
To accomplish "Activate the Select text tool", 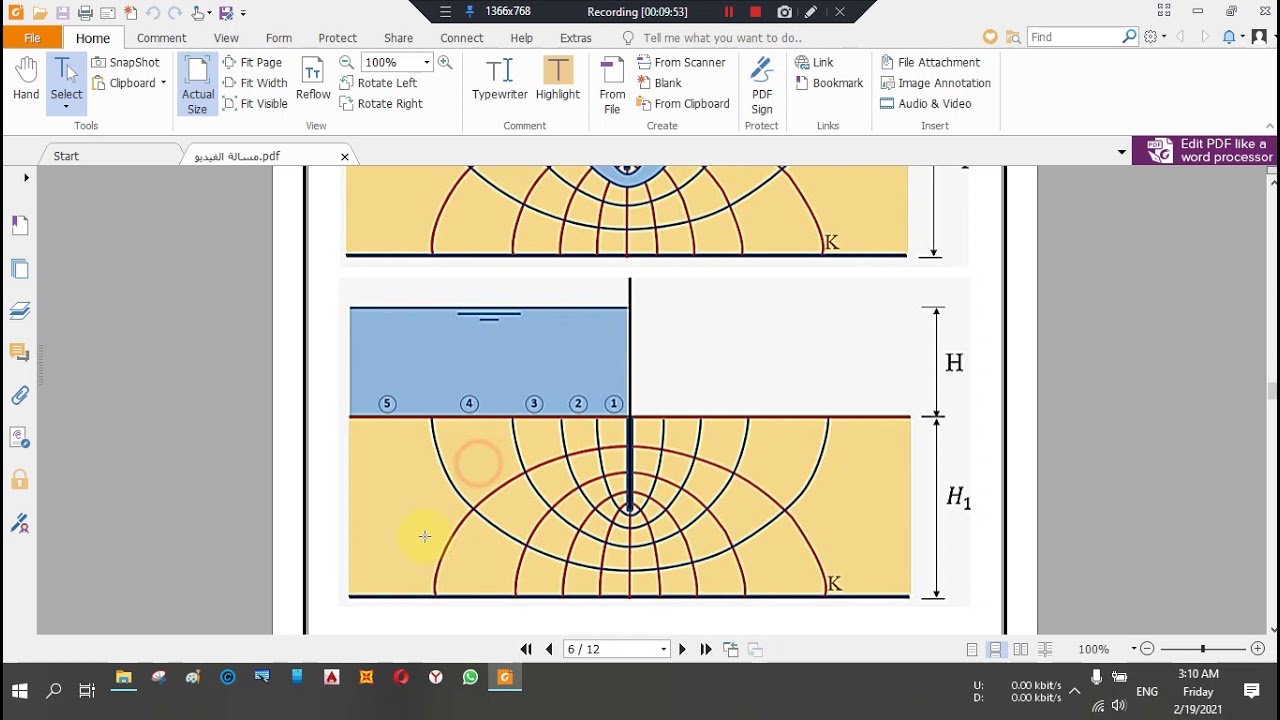I will 66,83.
